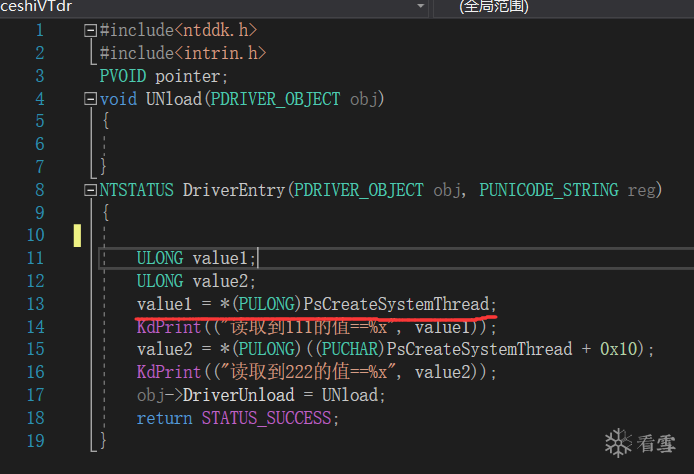Click the PULONG cast on line 13
Screen dimensions: 694x474
click(x=266, y=304)
